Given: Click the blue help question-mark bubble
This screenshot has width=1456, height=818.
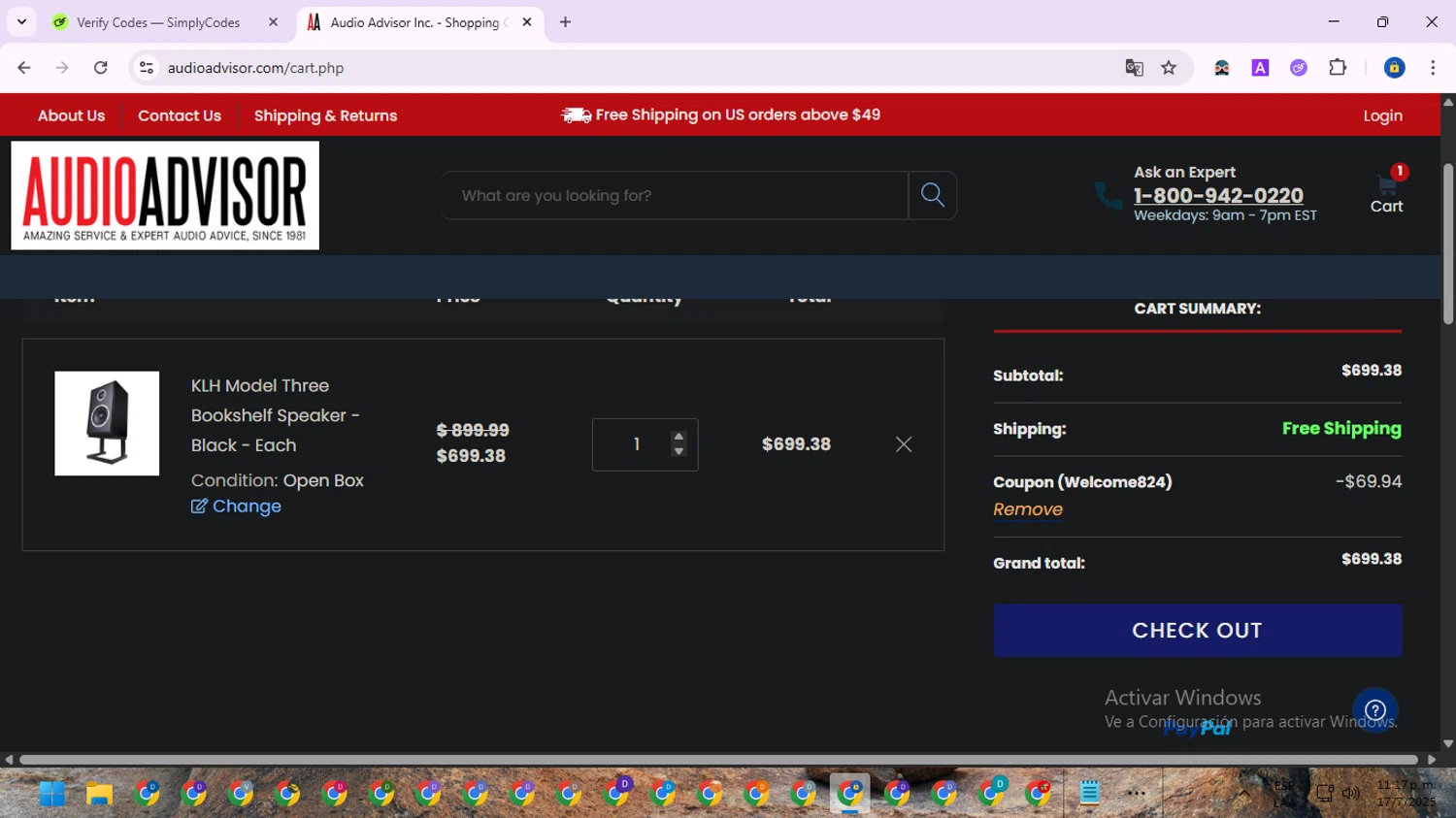Looking at the screenshot, I should click(x=1374, y=710).
